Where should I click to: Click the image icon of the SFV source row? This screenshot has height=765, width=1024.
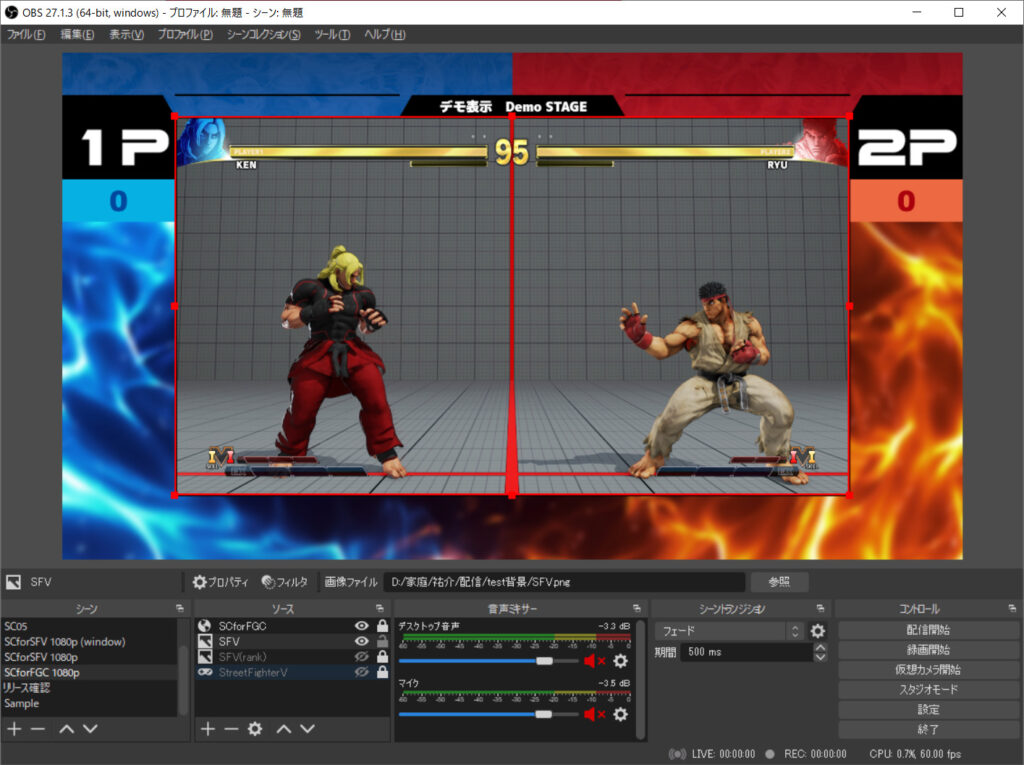pyautogui.click(x=205, y=642)
